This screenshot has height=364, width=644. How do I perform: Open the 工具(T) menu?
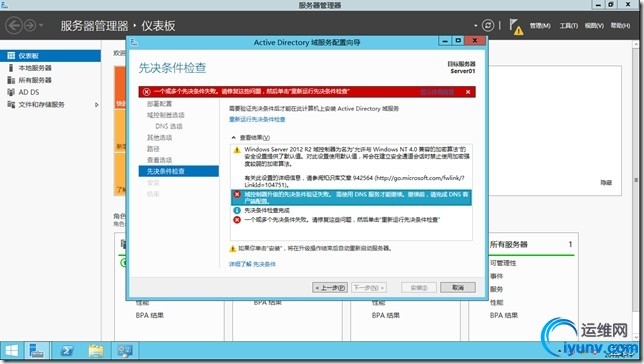[568, 25]
